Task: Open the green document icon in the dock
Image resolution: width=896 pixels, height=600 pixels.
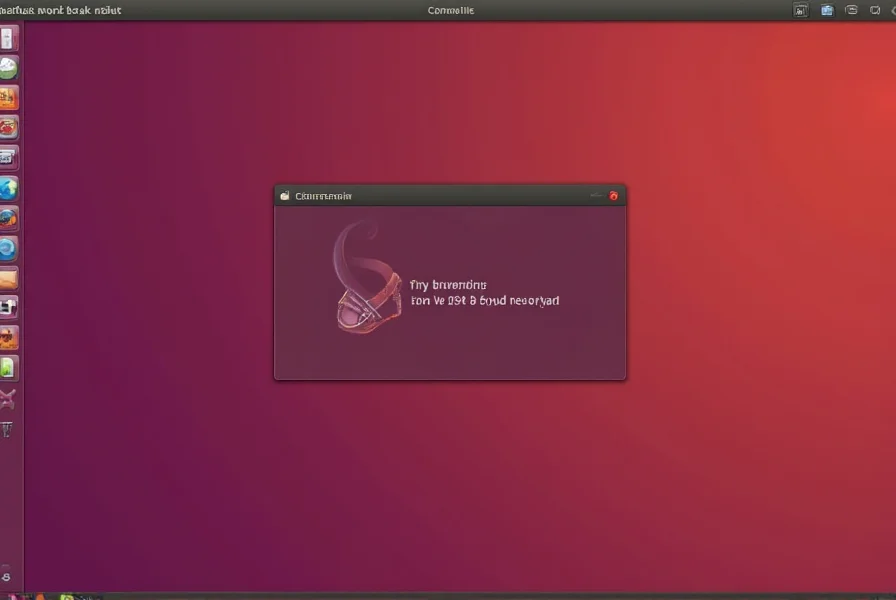Action: coord(8,368)
